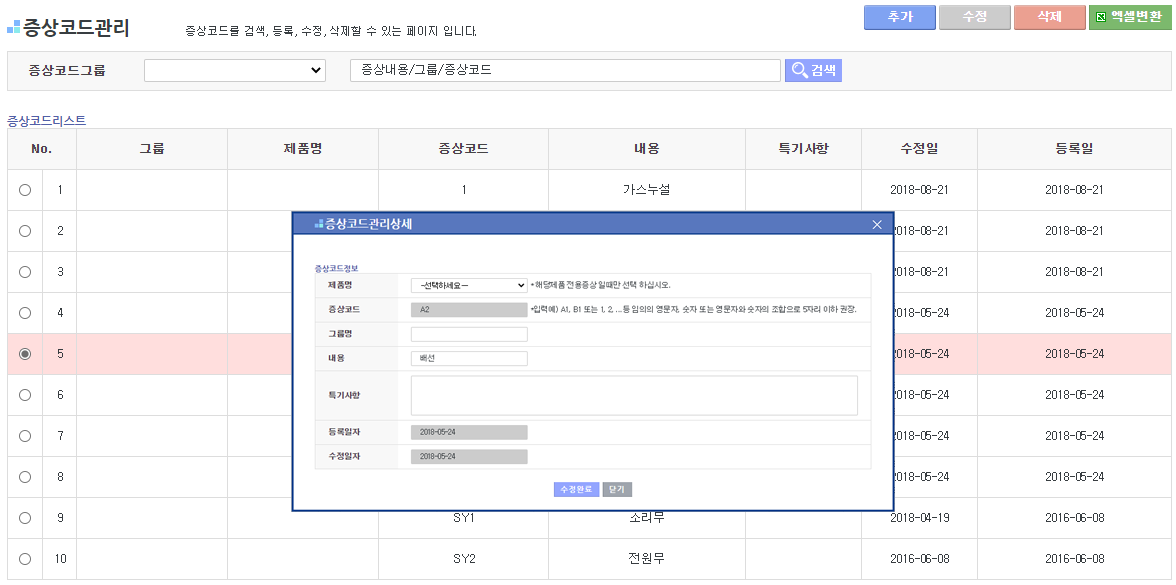Open the 증상코드그룹 dropdown
Viewport: 1176px width, 585px height.
(x=235, y=70)
